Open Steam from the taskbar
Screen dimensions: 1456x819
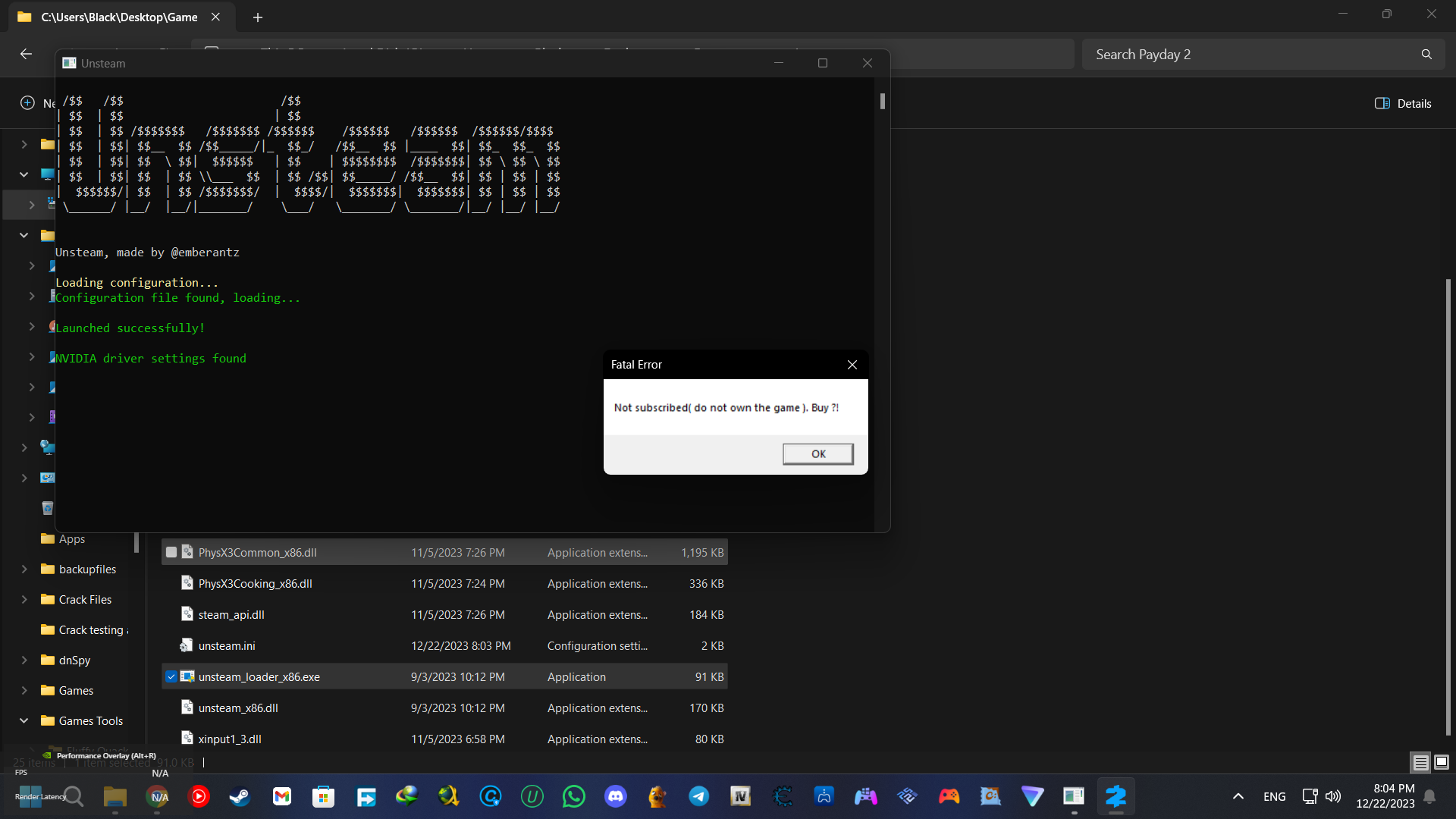[240, 796]
